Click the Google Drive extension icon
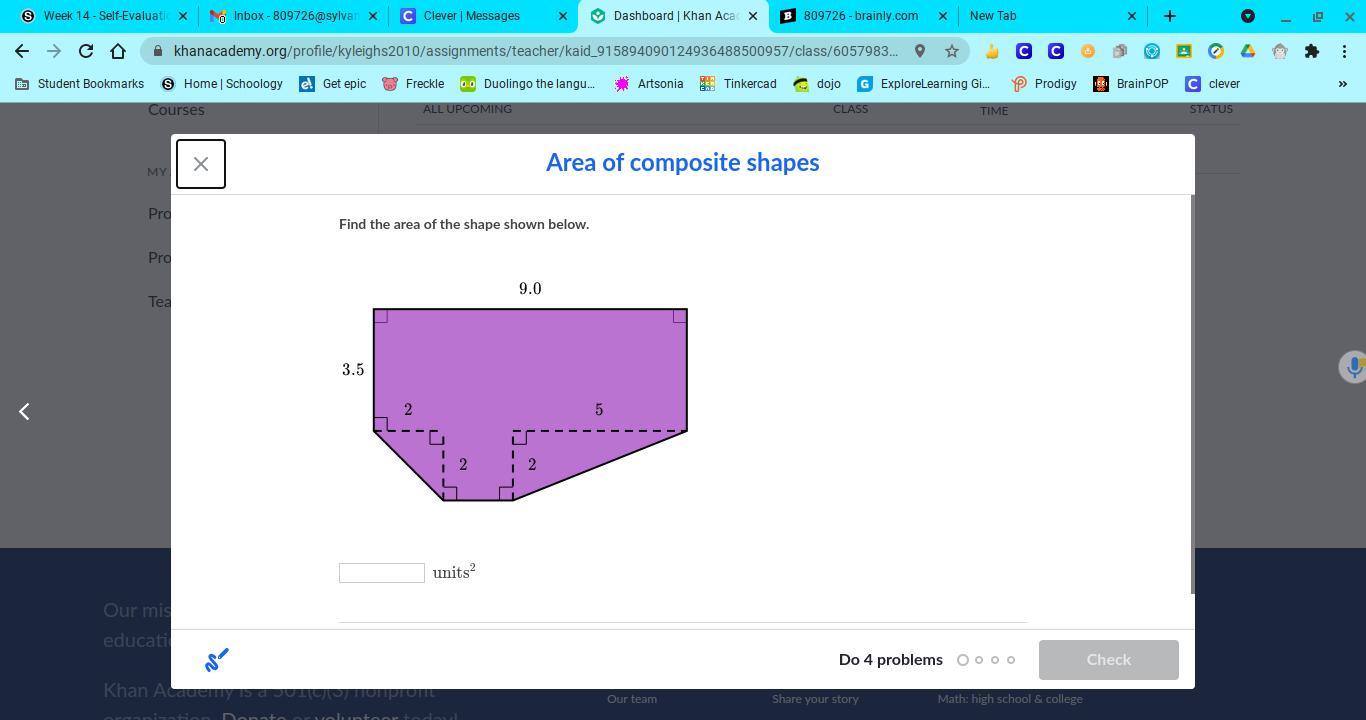The height and width of the screenshot is (720, 1366). click(x=1248, y=51)
